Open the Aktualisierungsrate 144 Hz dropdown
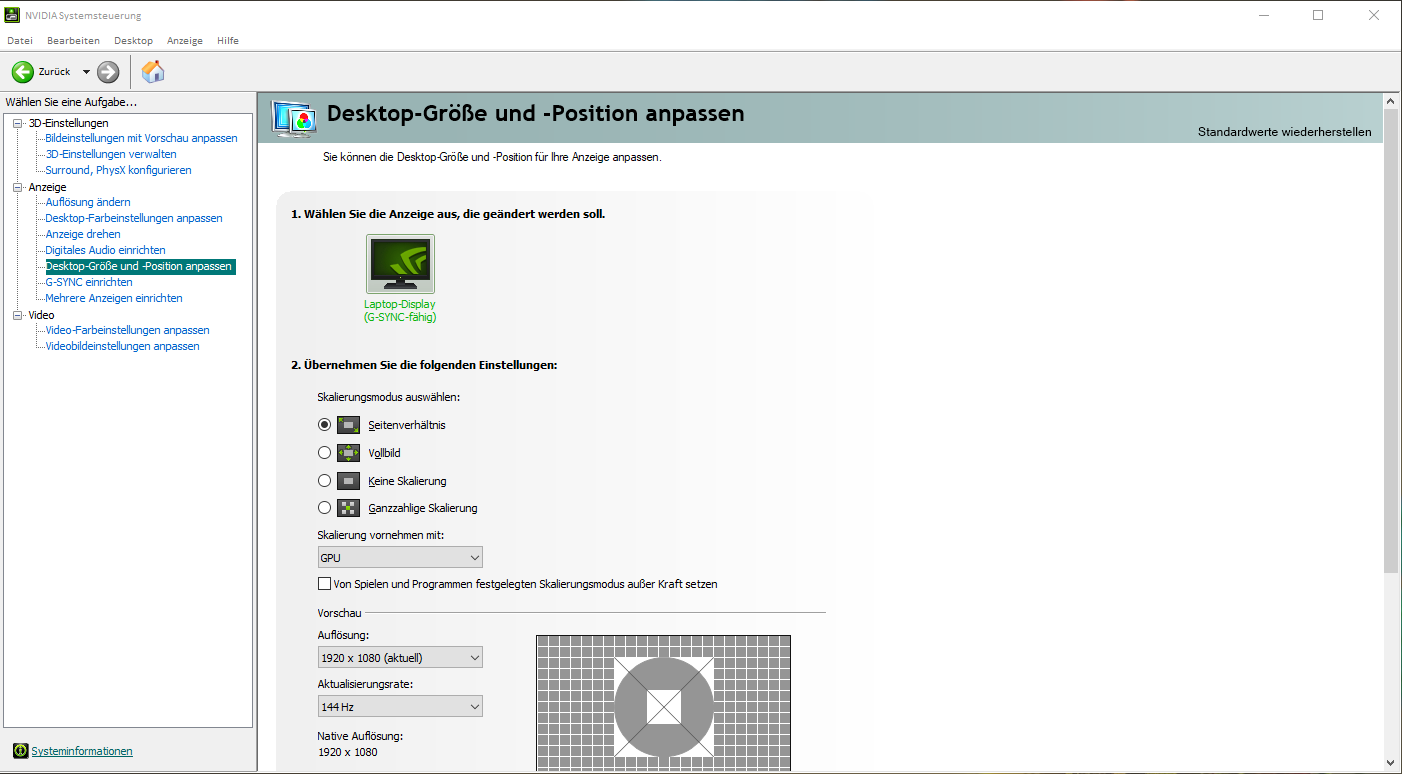 (400, 707)
